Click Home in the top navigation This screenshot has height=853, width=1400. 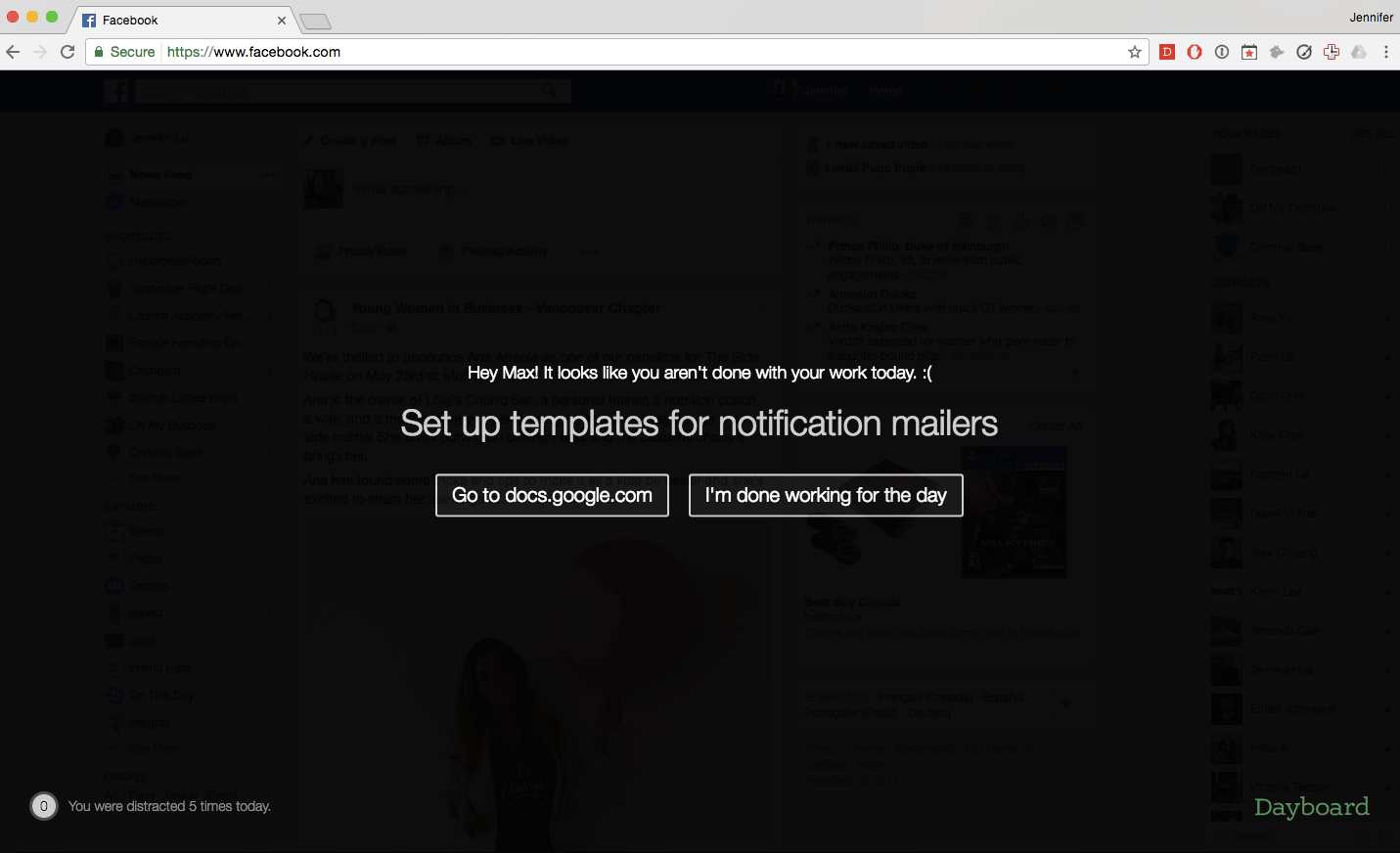coord(885,90)
